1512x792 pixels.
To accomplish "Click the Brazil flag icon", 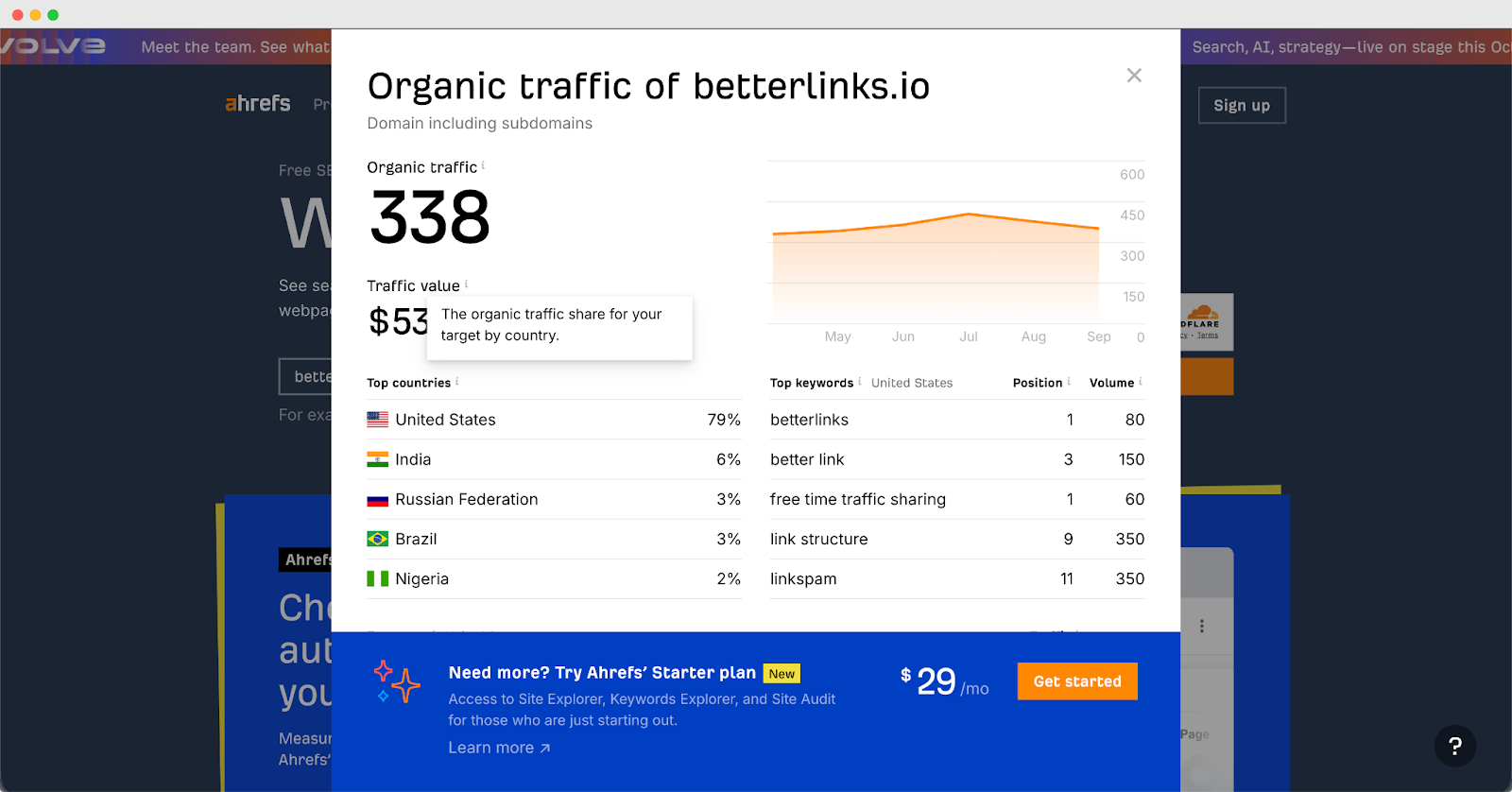I will (377, 539).
